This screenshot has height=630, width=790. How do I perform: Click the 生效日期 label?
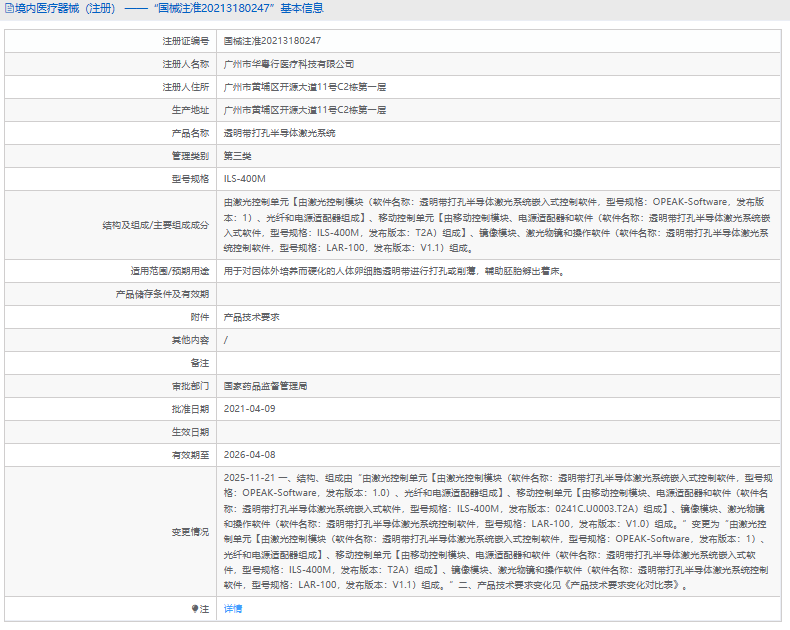190,432
